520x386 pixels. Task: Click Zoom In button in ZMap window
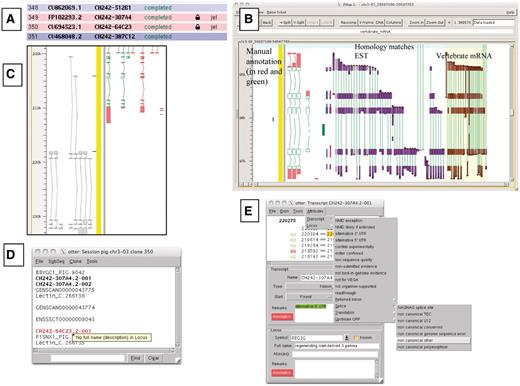click(x=416, y=22)
